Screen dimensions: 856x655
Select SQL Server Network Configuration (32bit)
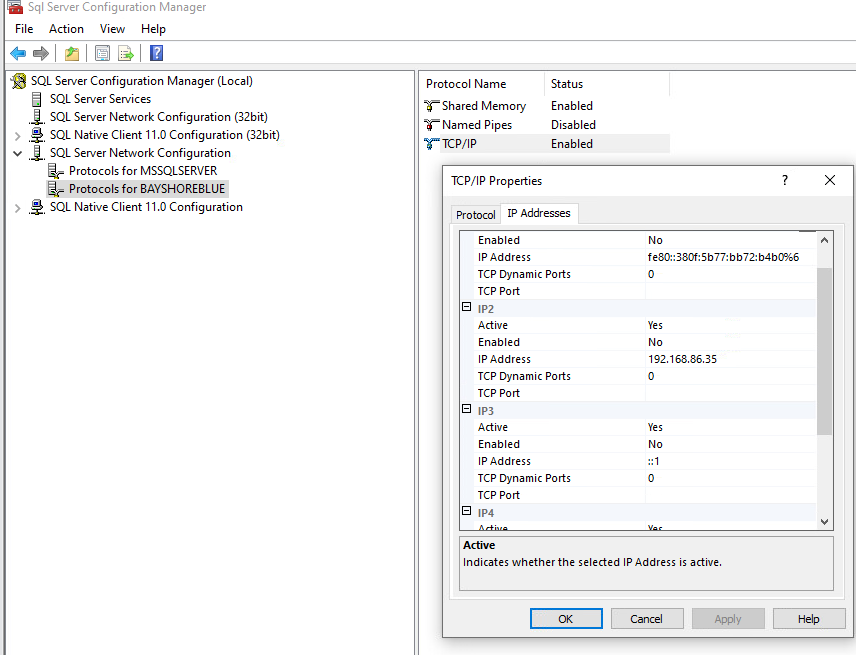click(x=159, y=117)
